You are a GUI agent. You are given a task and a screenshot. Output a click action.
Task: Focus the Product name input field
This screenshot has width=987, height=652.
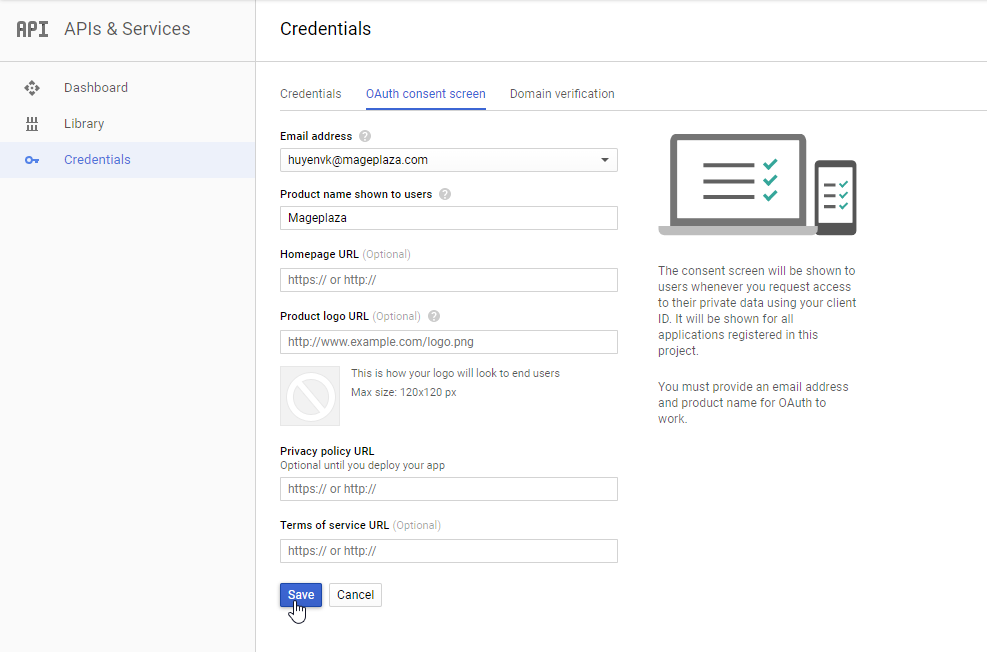[x=448, y=218]
